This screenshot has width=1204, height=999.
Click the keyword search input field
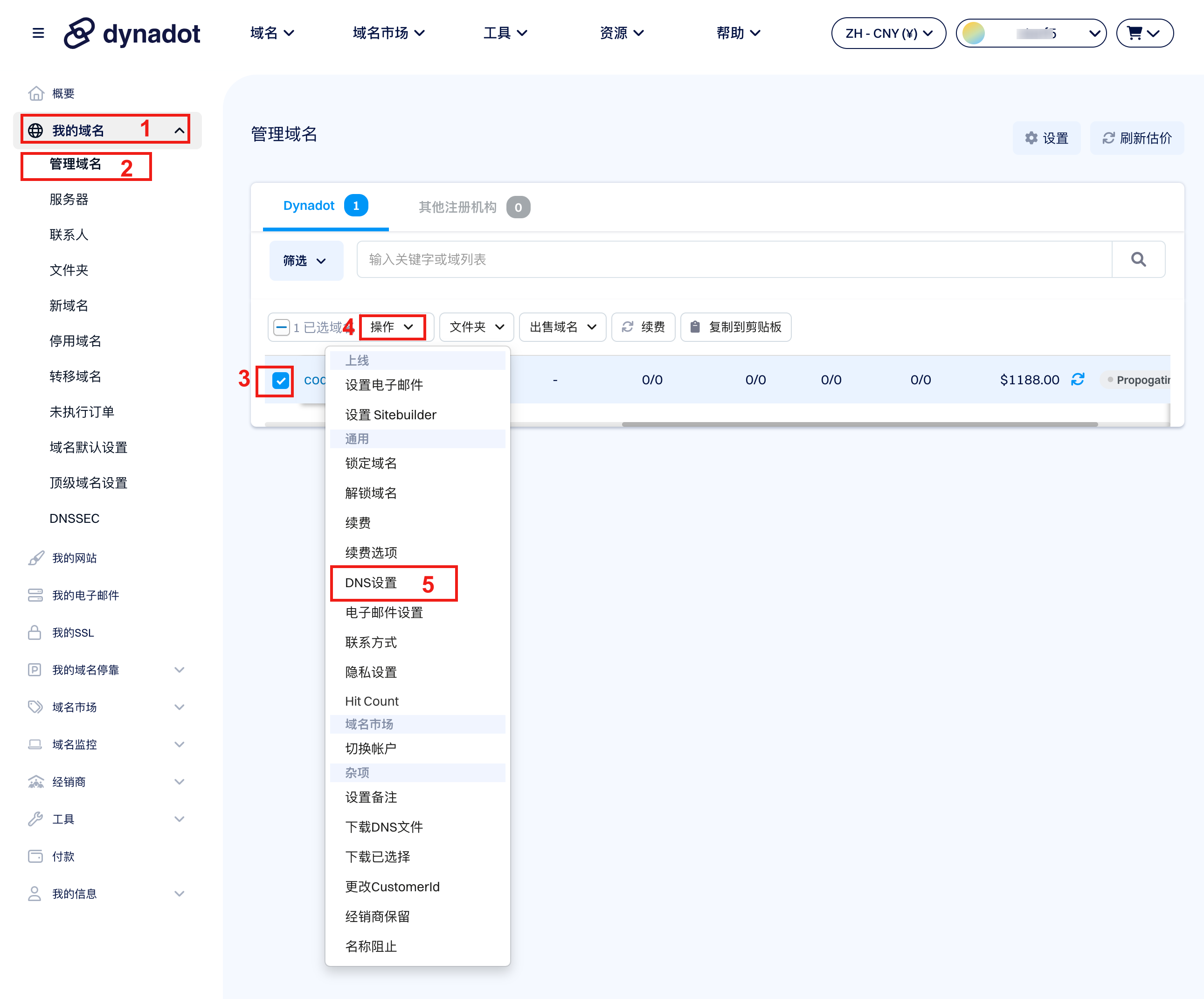tap(734, 260)
